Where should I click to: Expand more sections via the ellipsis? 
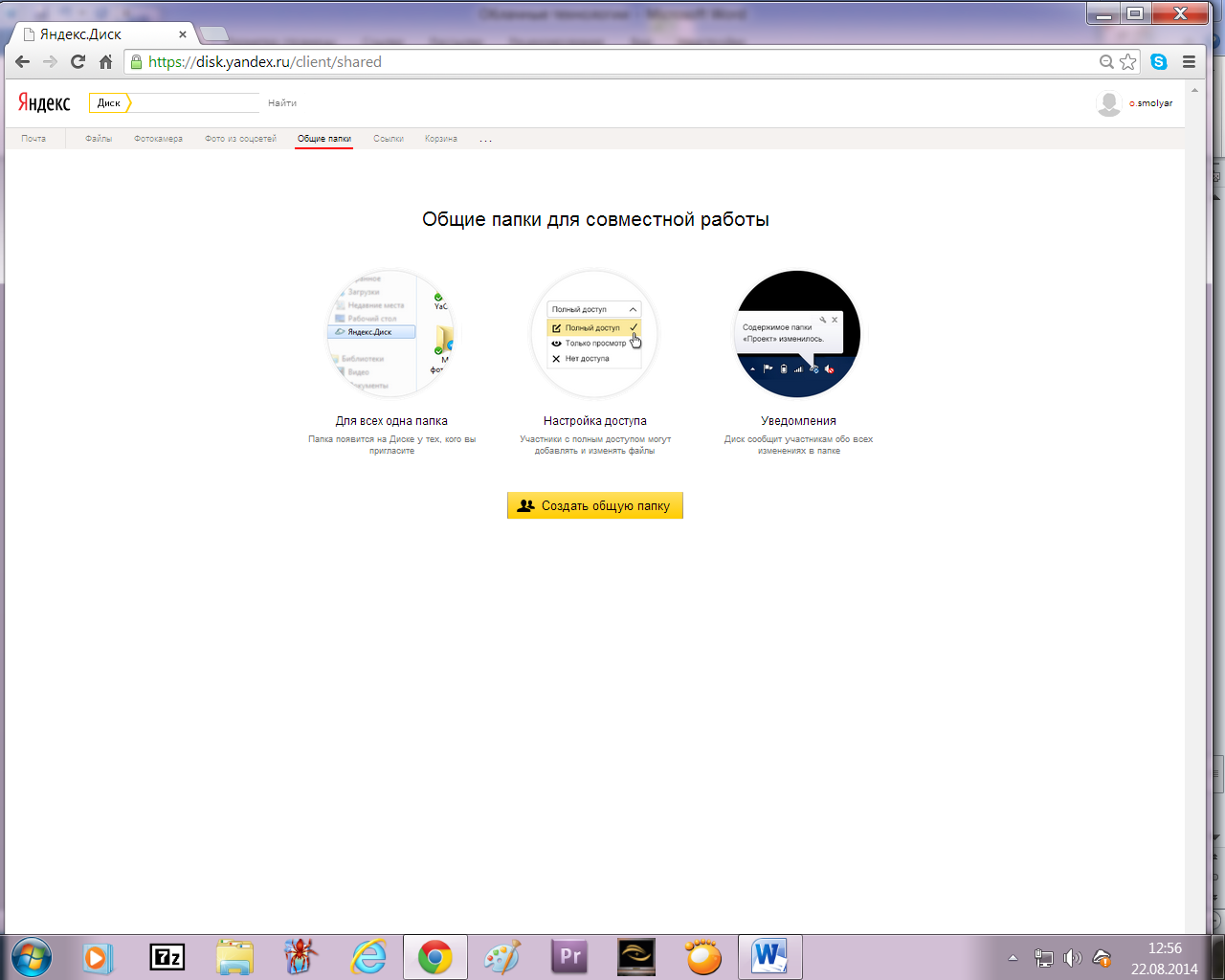(486, 140)
